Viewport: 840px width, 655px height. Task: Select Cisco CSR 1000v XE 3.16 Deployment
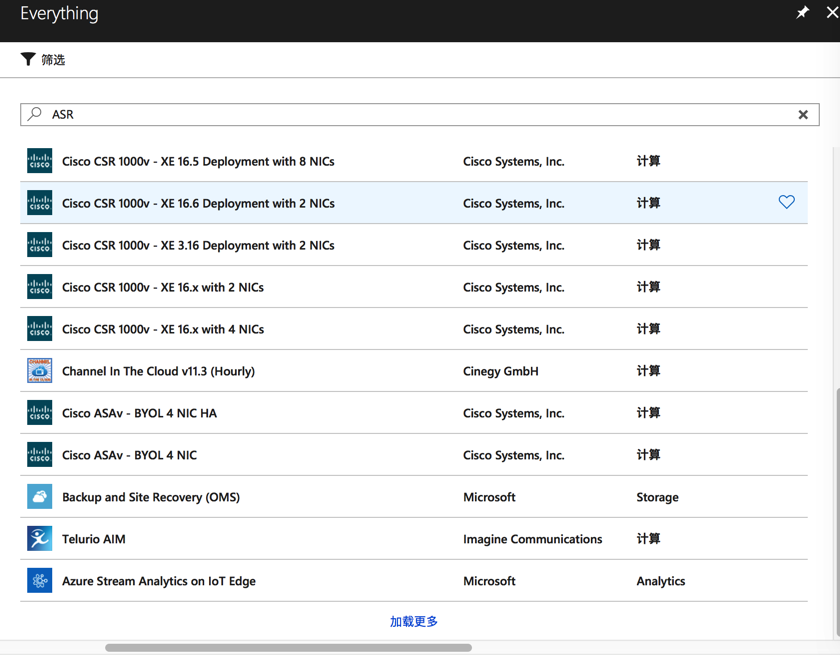click(x=198, y=245)
